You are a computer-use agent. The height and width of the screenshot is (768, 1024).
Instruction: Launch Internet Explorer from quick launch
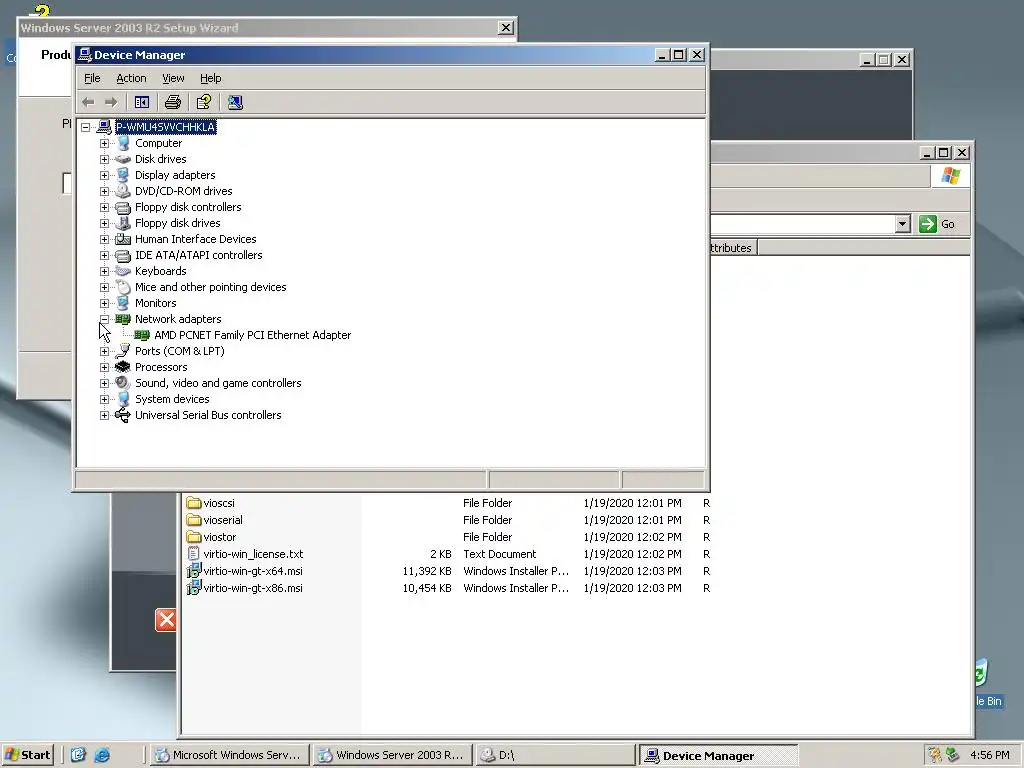[x=102, y=756]
